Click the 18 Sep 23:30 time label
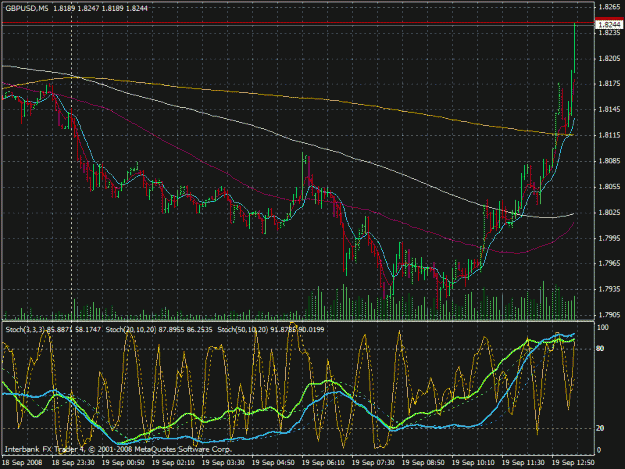This screenshot has height=469, width=625. point(73,463)
